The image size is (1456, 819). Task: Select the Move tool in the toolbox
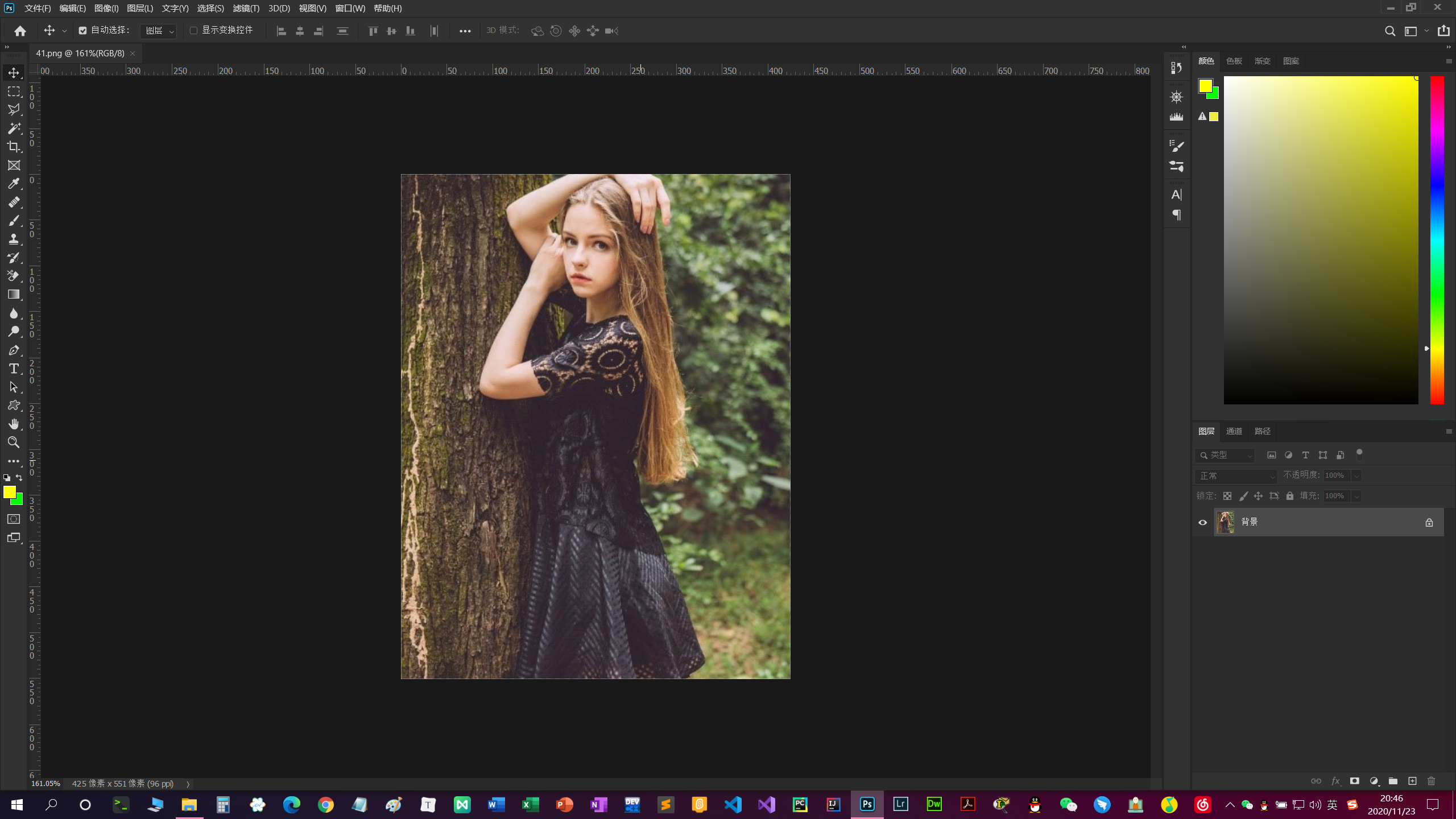point(14,73)
